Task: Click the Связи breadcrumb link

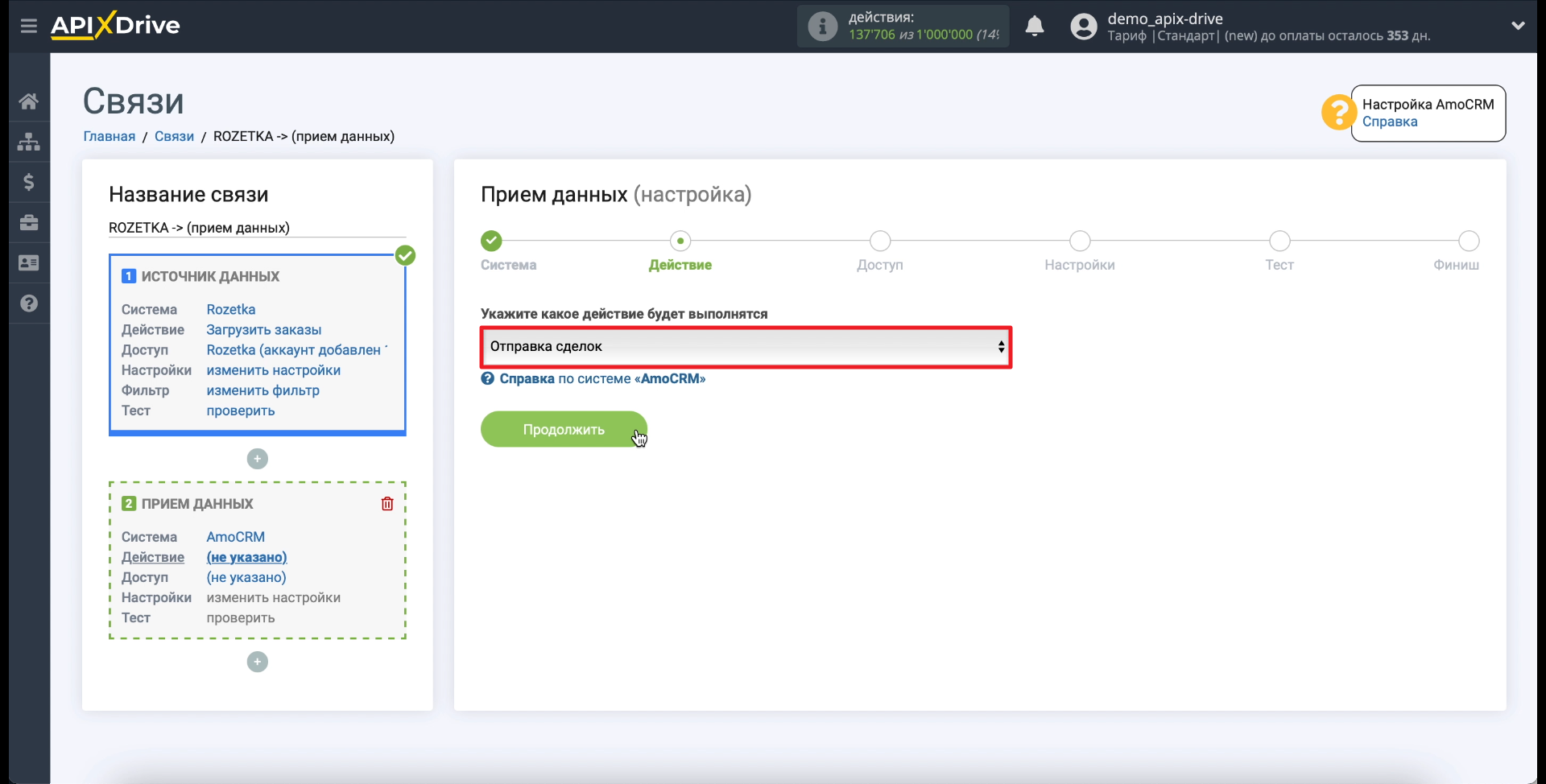Action: (174, 136)
